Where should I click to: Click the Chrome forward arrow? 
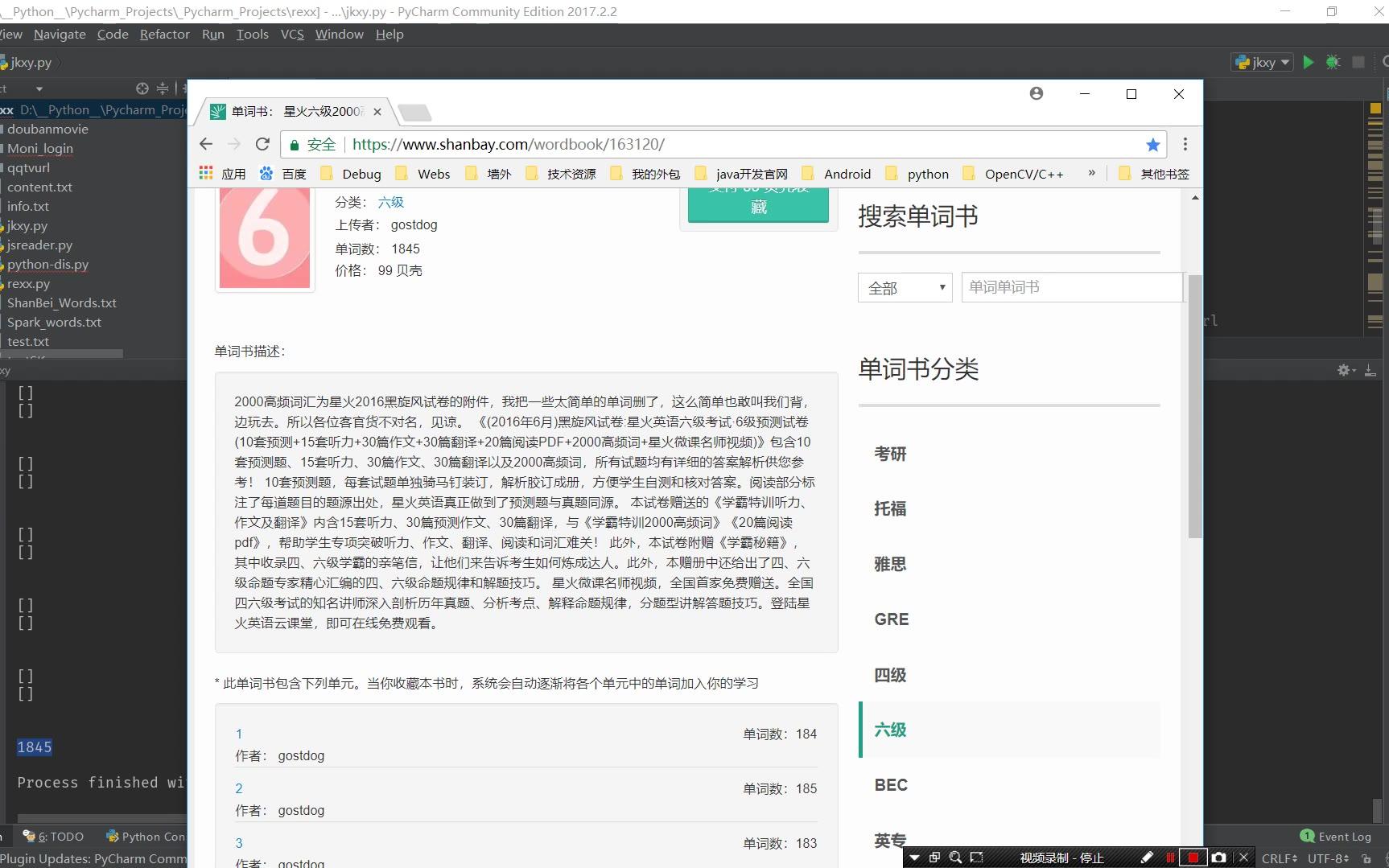point(234,144)
